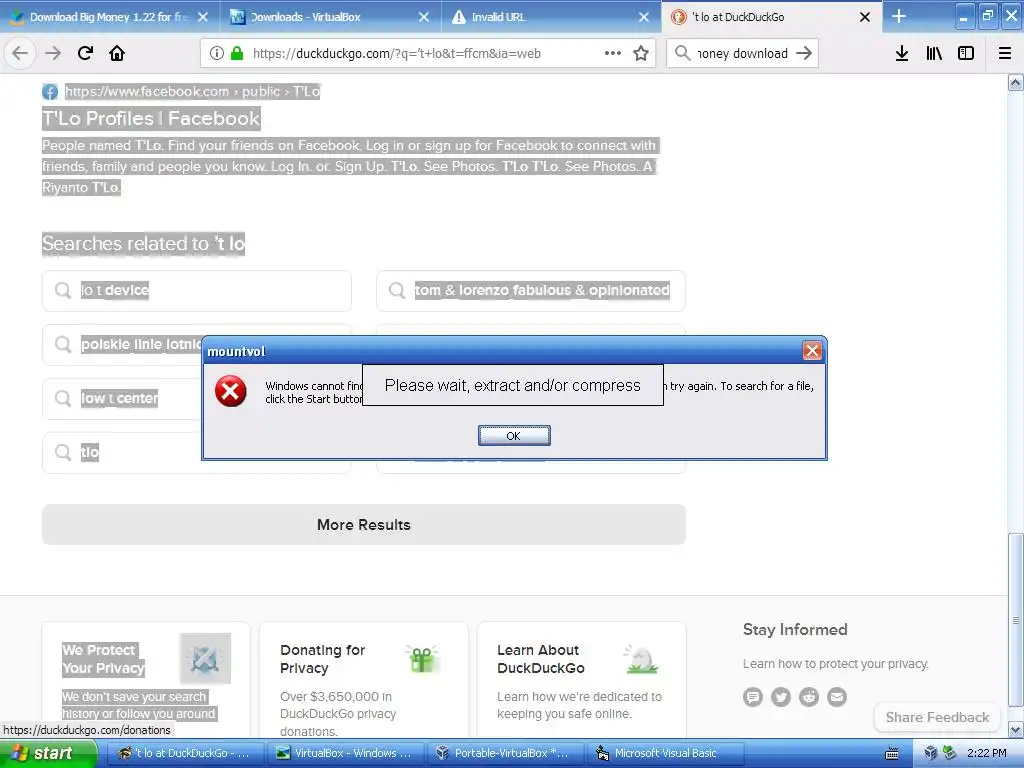
Task: Click the page scrollbar down arrow
Action: [1016, 729]
